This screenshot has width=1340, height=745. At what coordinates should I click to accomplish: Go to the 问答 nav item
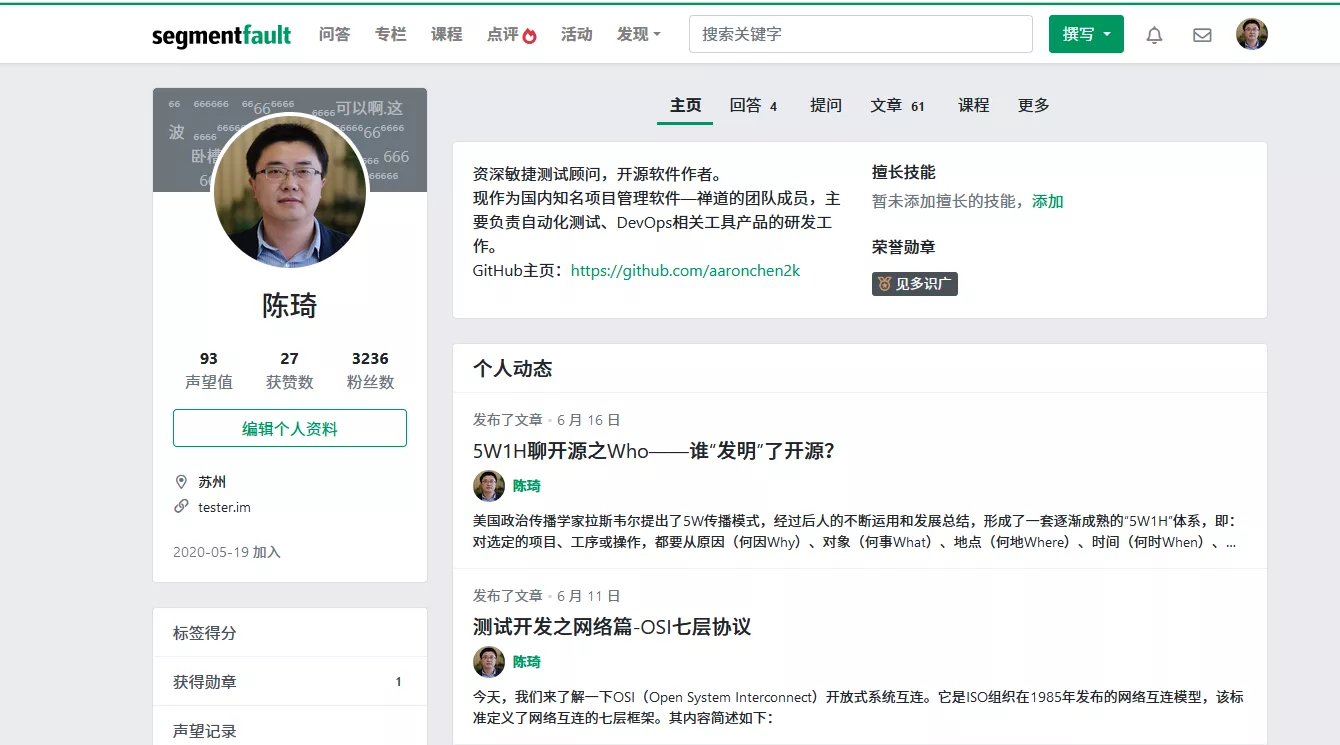(x=334, y=34)
